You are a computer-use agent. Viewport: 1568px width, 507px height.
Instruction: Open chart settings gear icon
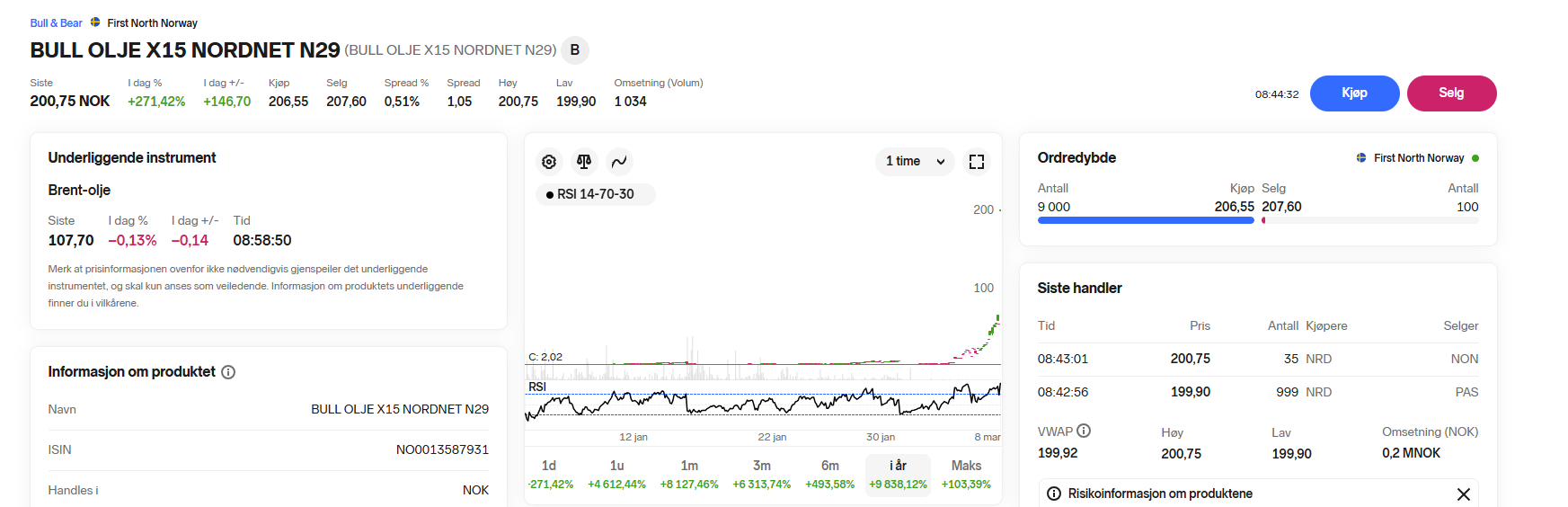click(x=549, y=162)
